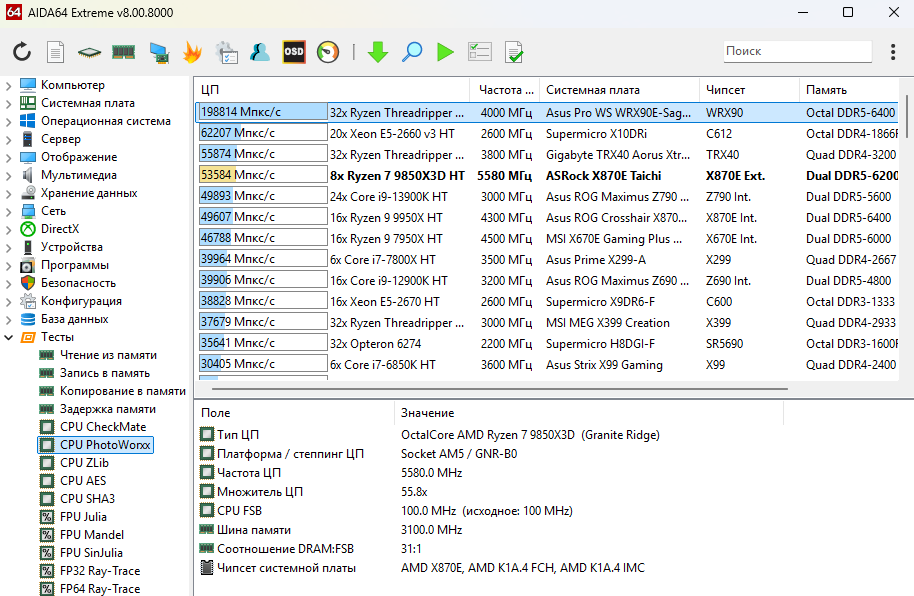Viewport: 914px width, 596px height.
Task: Click the CPU chip toolbar icon
Action: (x=89, y=52)
